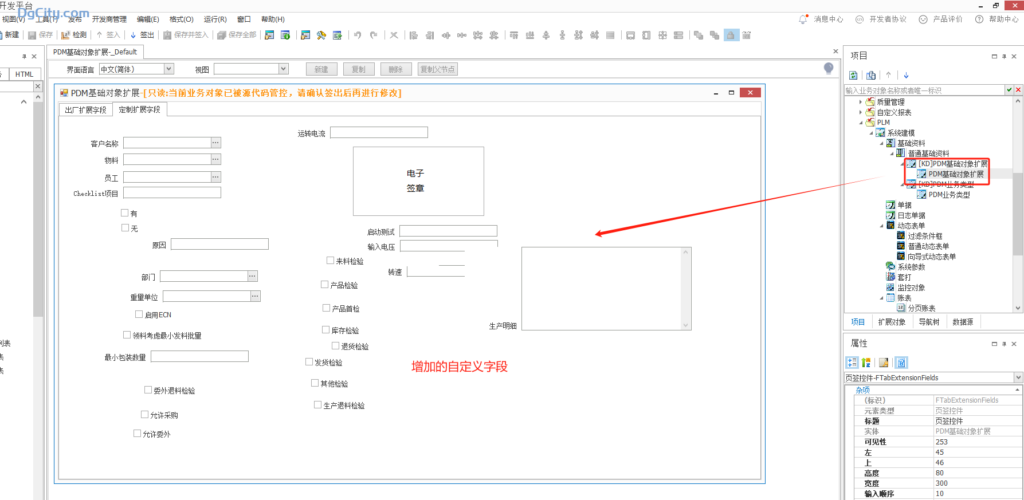The image size is (1024, 500).
Task: Click the ellipsis button beside 物料 field
Action: click(216, 159)
